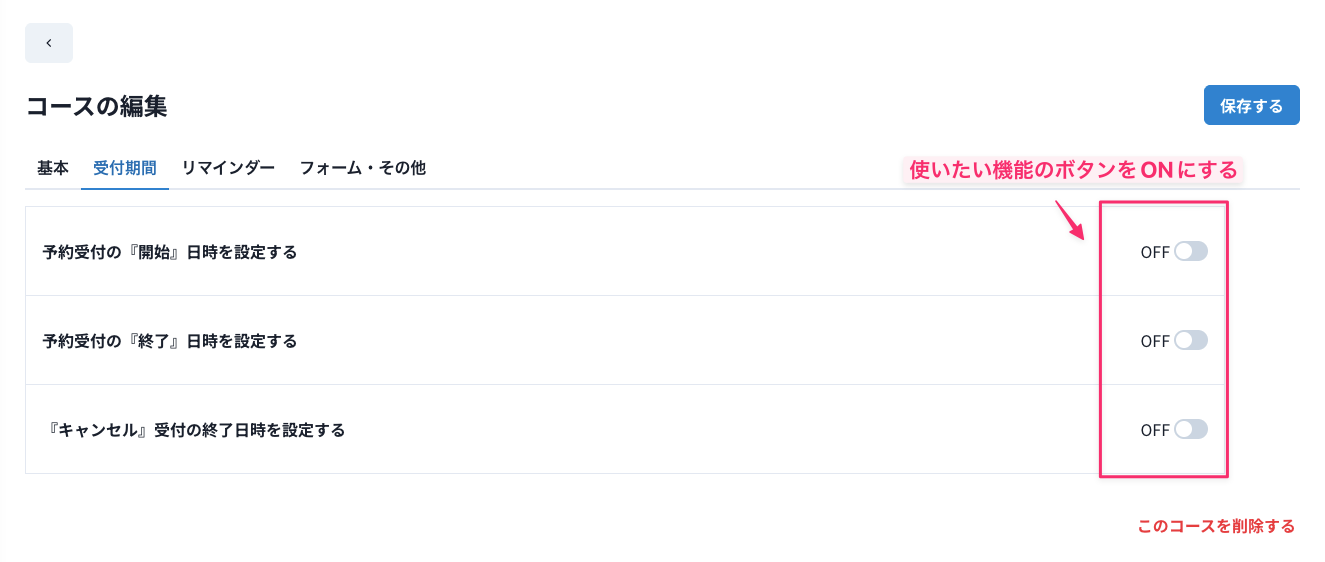This screenshot has height=562, width=1325.
Task: Toggle the『キャンセル』受付終了日時 switch
Action: [x=1191, y=429]
